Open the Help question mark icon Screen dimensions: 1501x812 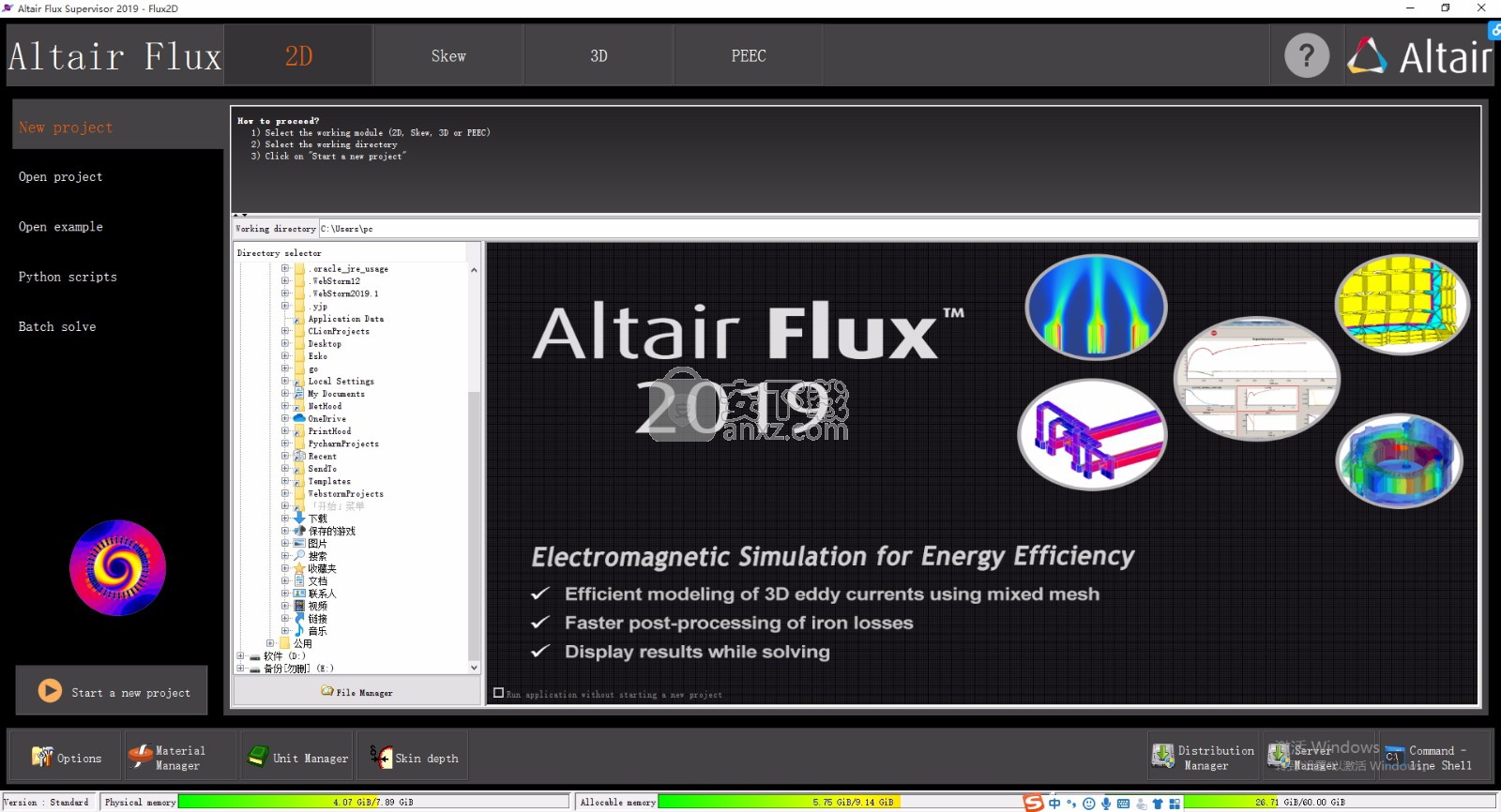pyautogui.click(x=1307, y=55)
